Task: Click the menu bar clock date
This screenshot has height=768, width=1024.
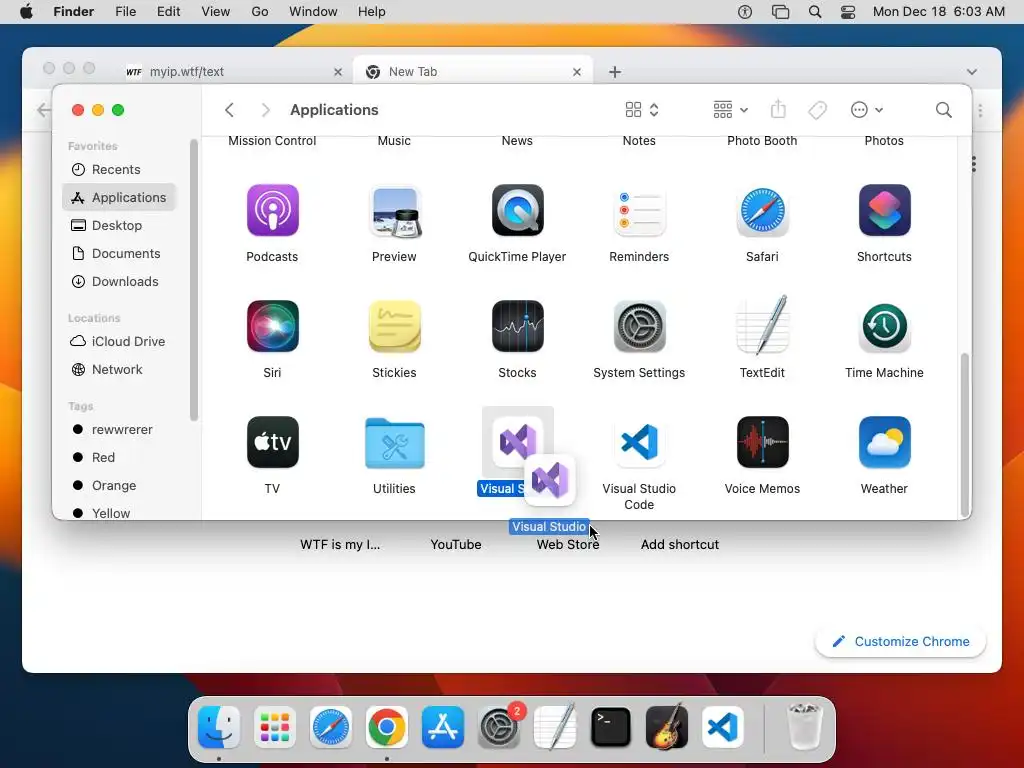Action: [x=938, y=12]
